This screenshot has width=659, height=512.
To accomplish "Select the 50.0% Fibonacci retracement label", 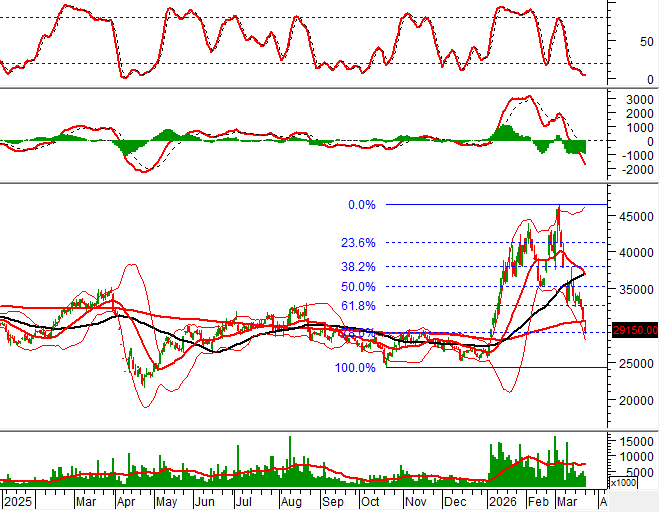I will (358, 287).
